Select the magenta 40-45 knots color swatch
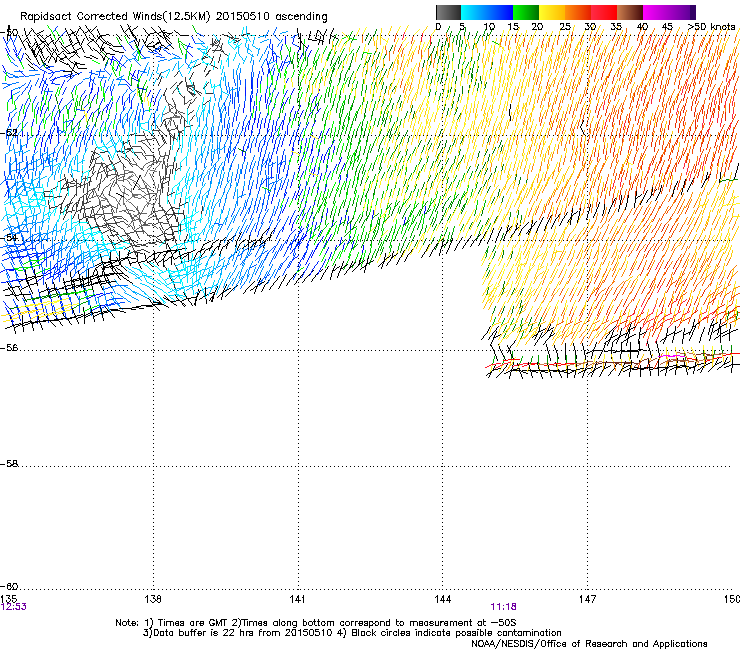 [656, 12]
